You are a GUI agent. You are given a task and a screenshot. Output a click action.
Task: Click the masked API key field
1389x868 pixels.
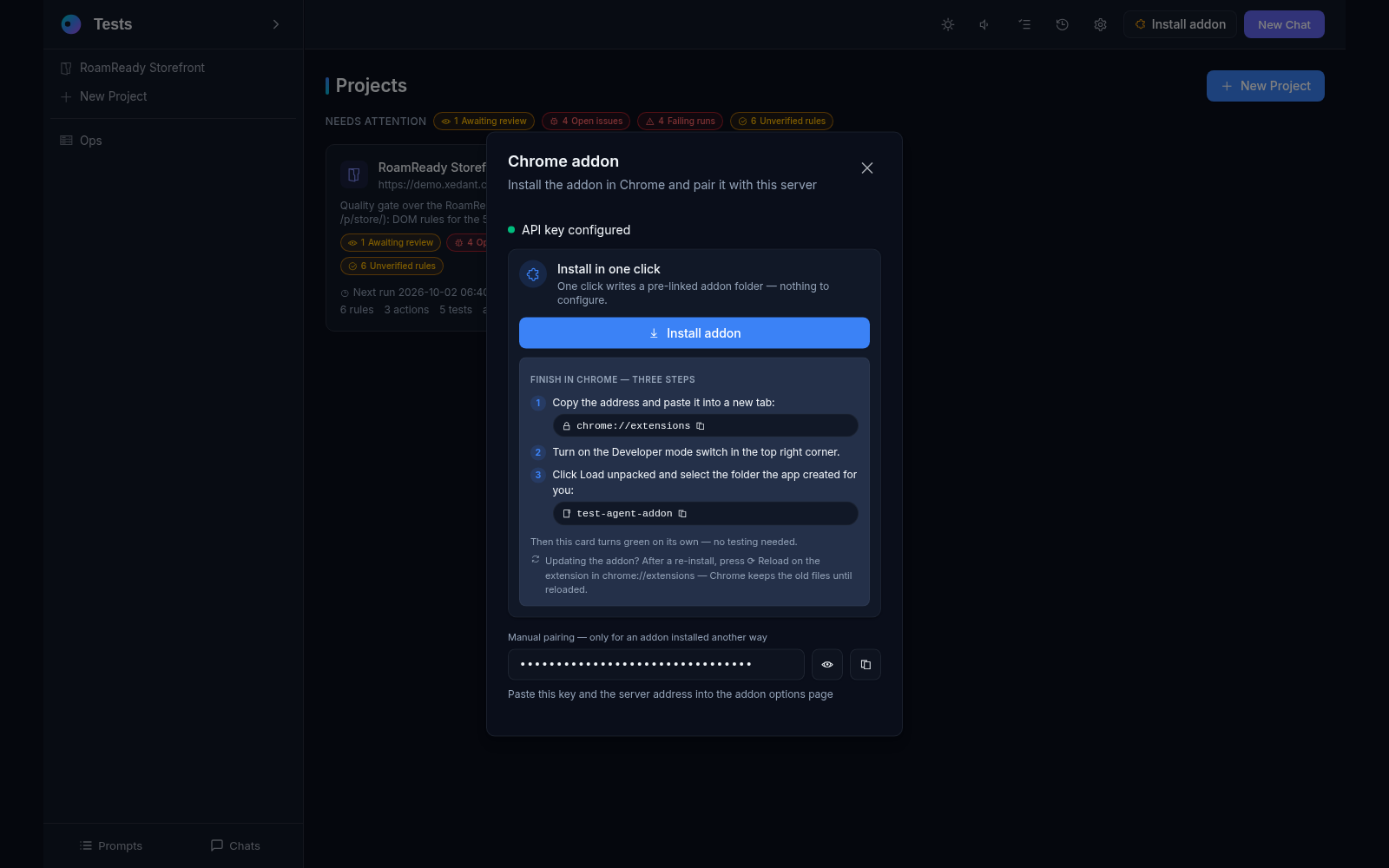(656, 665)
